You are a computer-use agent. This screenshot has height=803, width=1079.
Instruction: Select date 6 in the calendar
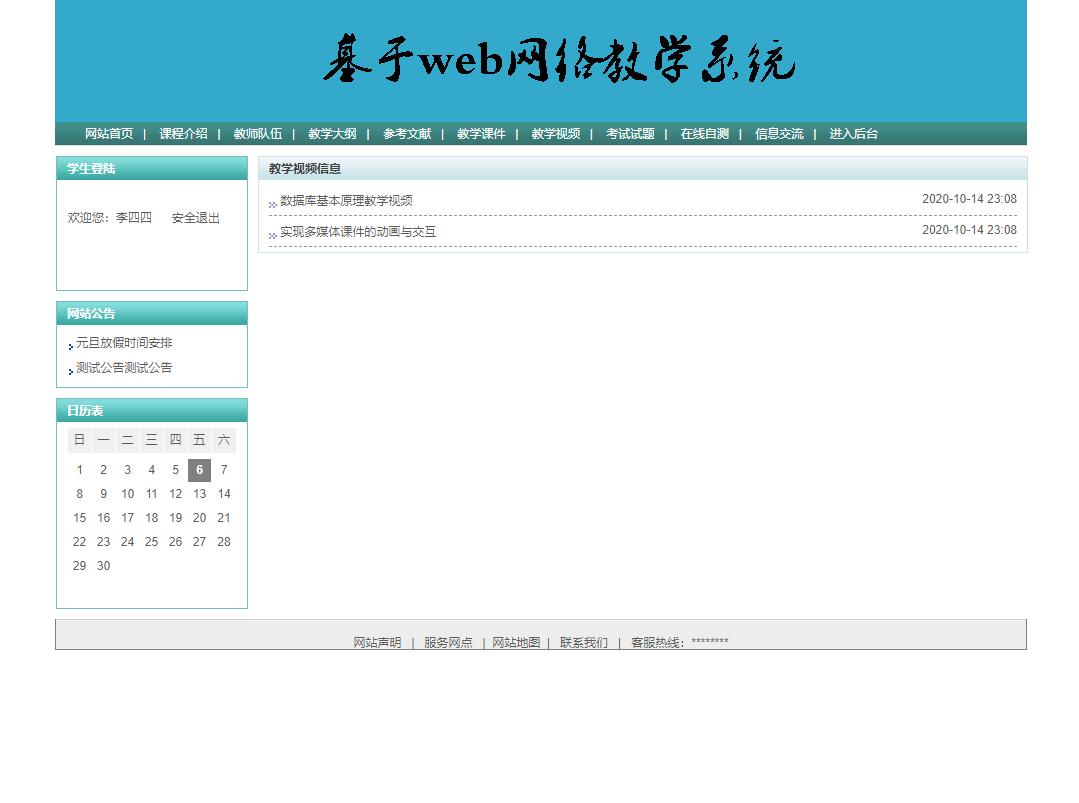[x=199, y=469]
